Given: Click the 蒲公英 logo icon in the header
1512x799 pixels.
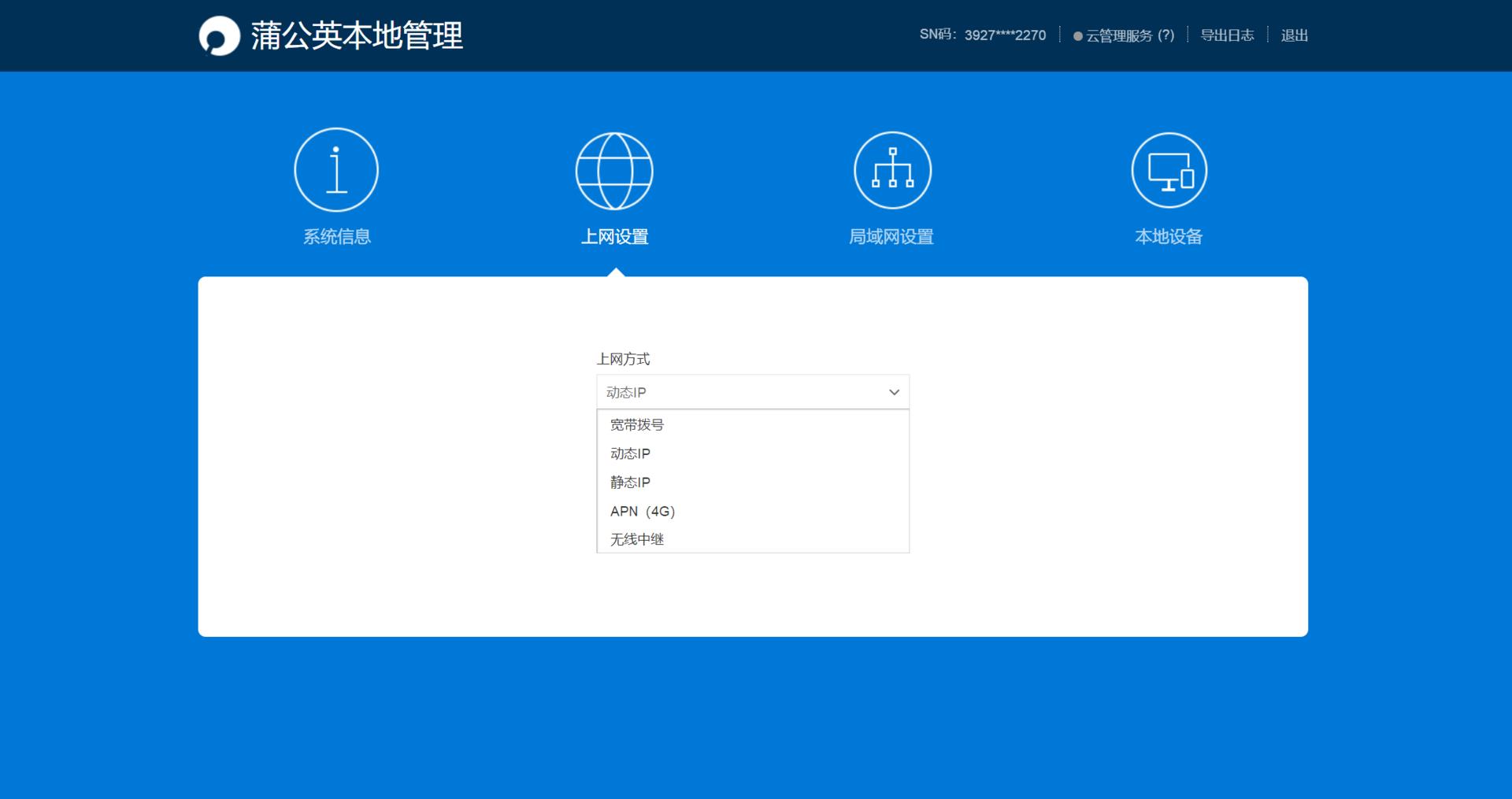Looking at the screenshot, I should (x=219, y=35).
